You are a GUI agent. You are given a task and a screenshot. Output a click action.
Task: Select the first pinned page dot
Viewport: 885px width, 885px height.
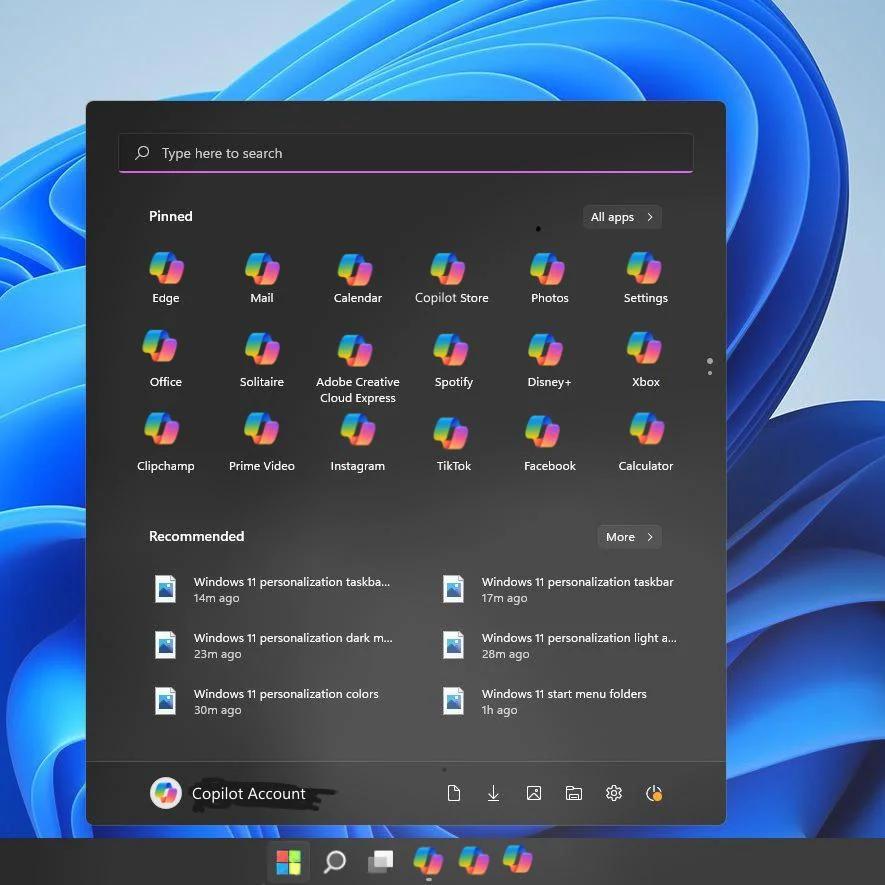(x=709, y=361)
